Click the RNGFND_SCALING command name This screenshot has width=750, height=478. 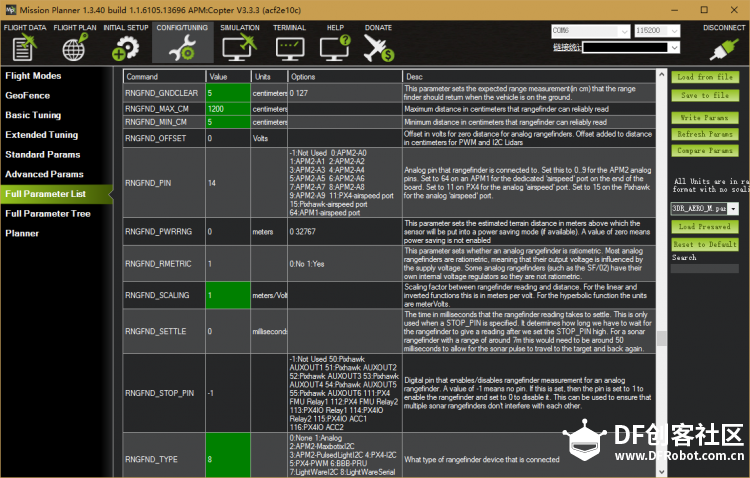tap(157, 295)
